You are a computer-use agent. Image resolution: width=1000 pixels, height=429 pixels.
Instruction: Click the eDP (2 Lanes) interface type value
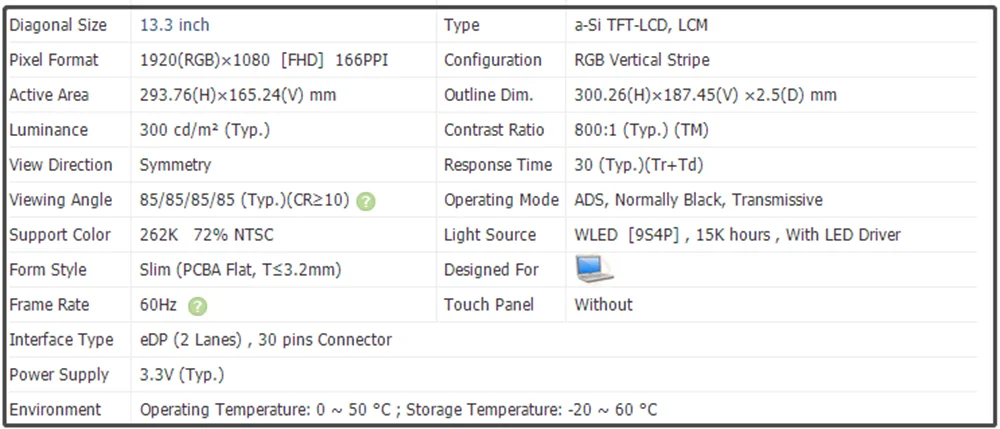point(266,340)
